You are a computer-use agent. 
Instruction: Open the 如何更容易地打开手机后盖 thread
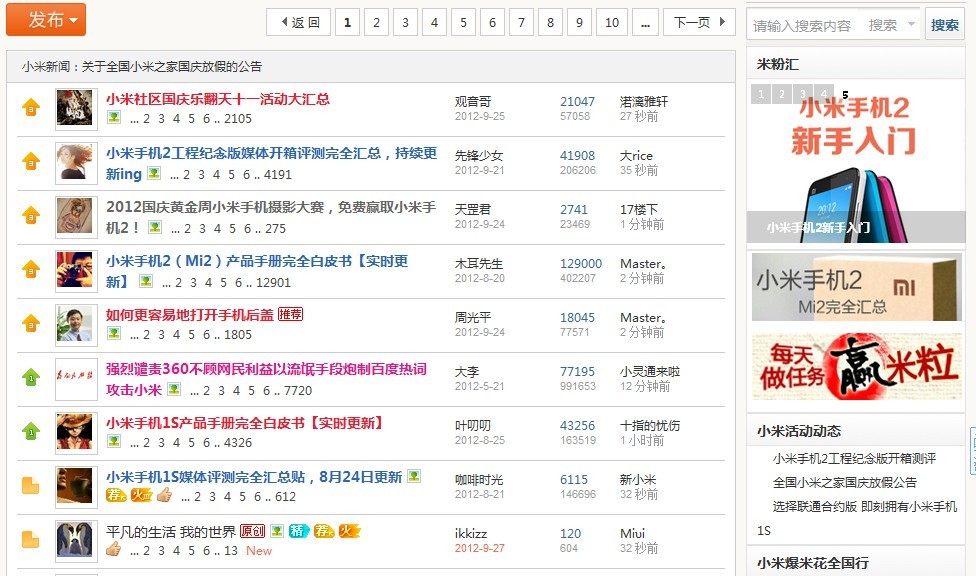[x=190, y=315]
